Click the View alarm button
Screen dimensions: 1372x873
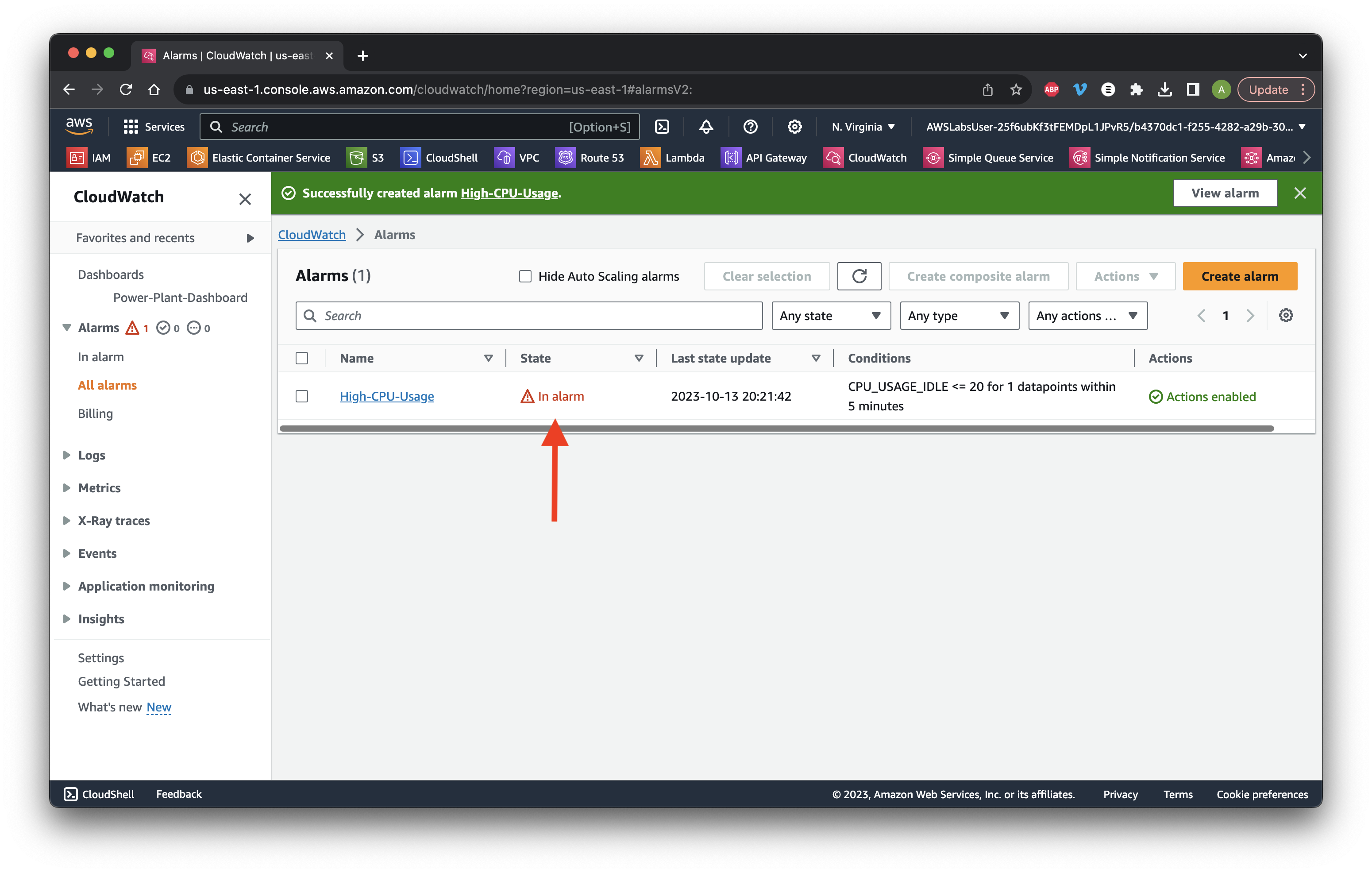click(1225, 193)
